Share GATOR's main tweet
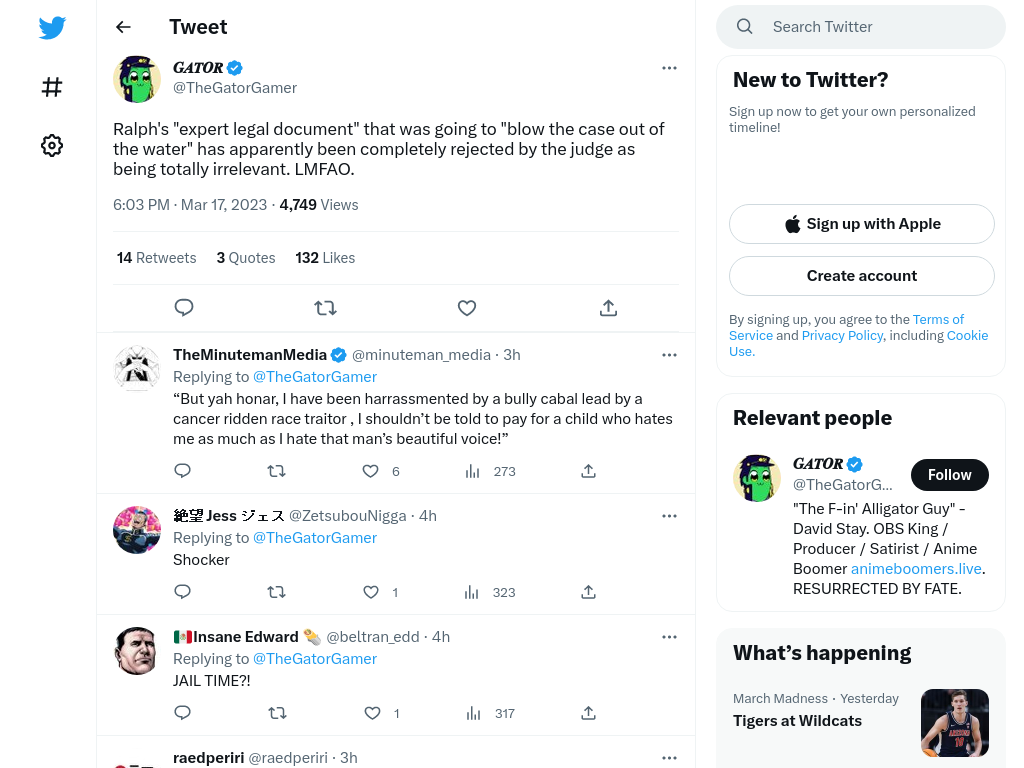 [608, 308]
